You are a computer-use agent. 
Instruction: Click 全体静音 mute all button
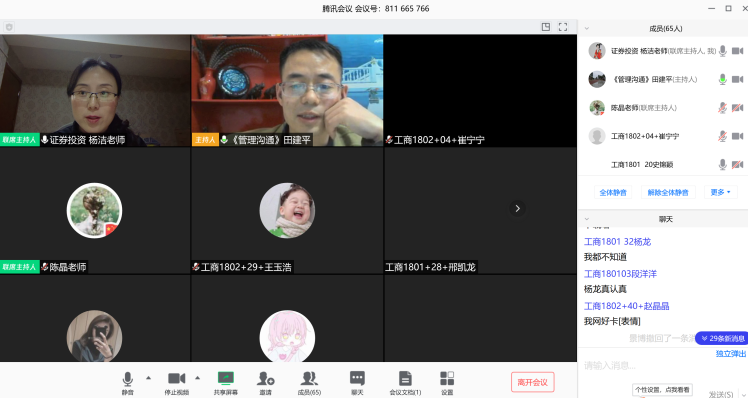613,192
